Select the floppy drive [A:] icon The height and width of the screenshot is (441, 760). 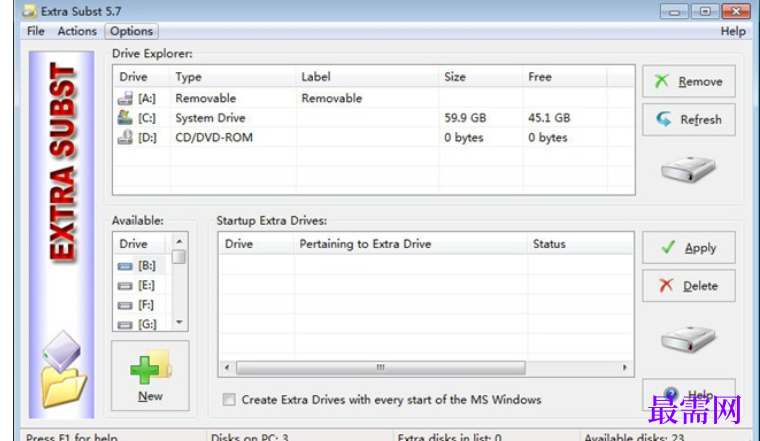point(125,98)
